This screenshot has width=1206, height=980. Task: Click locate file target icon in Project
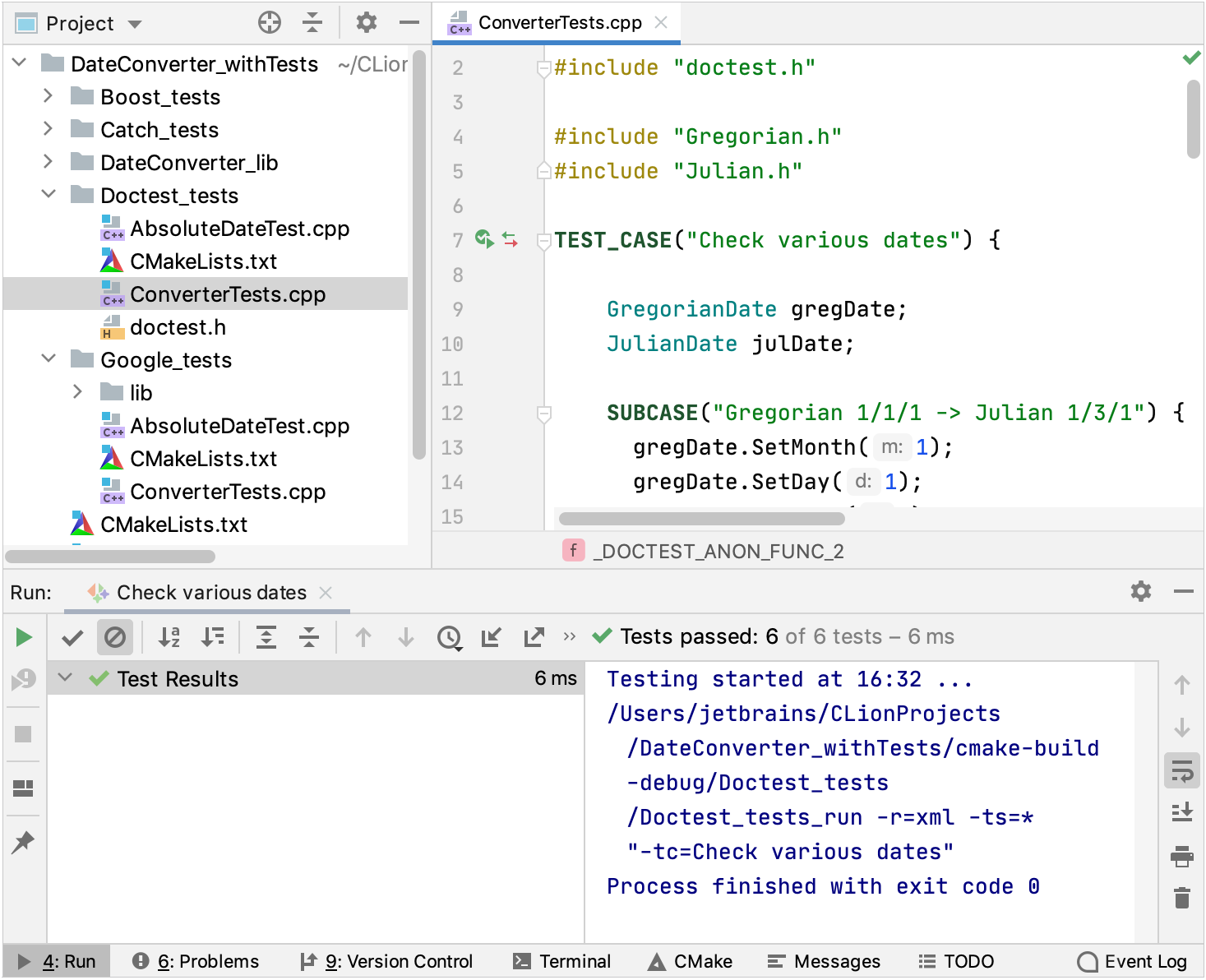tap(270, 23)
